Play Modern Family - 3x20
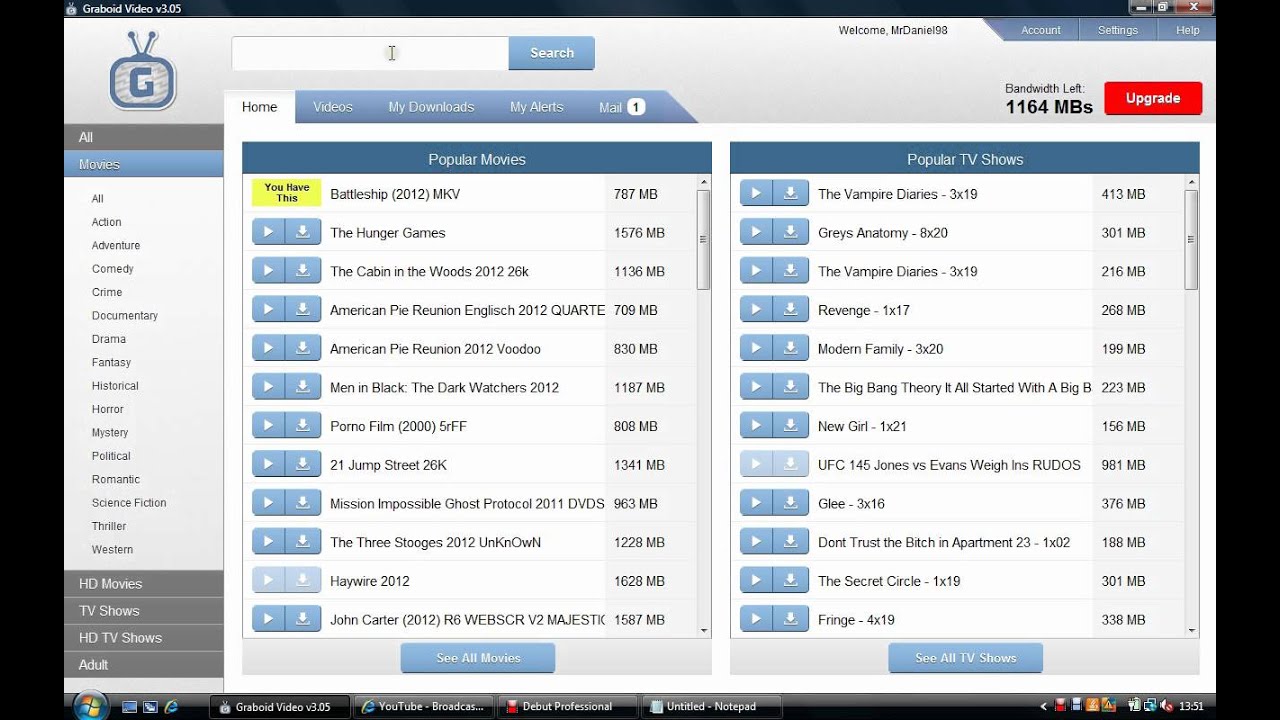 click(756, 349)
